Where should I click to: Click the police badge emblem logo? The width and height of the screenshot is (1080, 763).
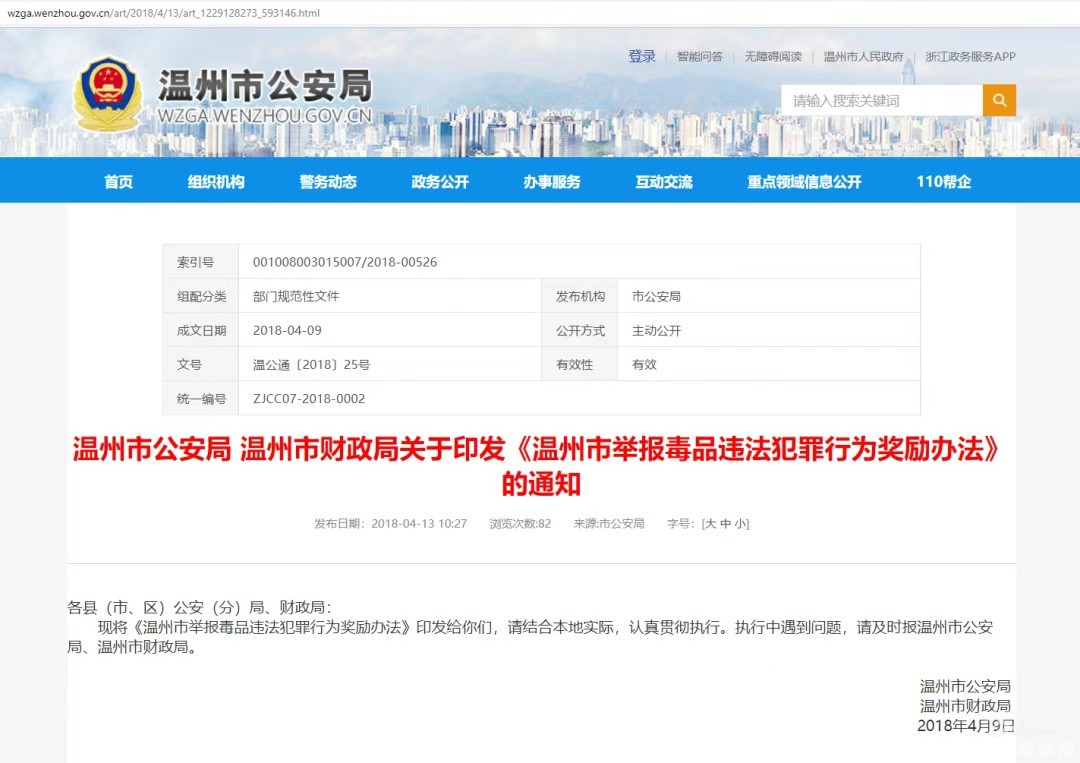point(107,94)
